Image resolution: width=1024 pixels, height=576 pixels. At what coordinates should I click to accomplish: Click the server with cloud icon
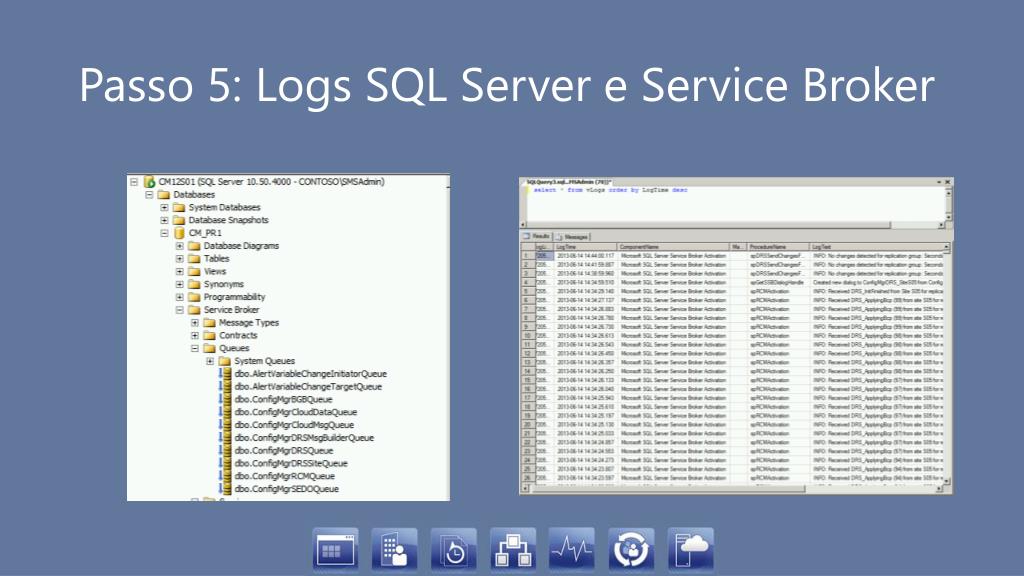click(690, 549)
